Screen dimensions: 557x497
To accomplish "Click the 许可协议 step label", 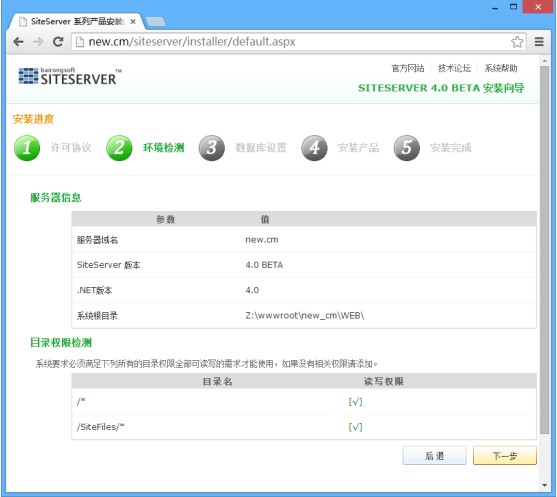I will click(71, 148).
